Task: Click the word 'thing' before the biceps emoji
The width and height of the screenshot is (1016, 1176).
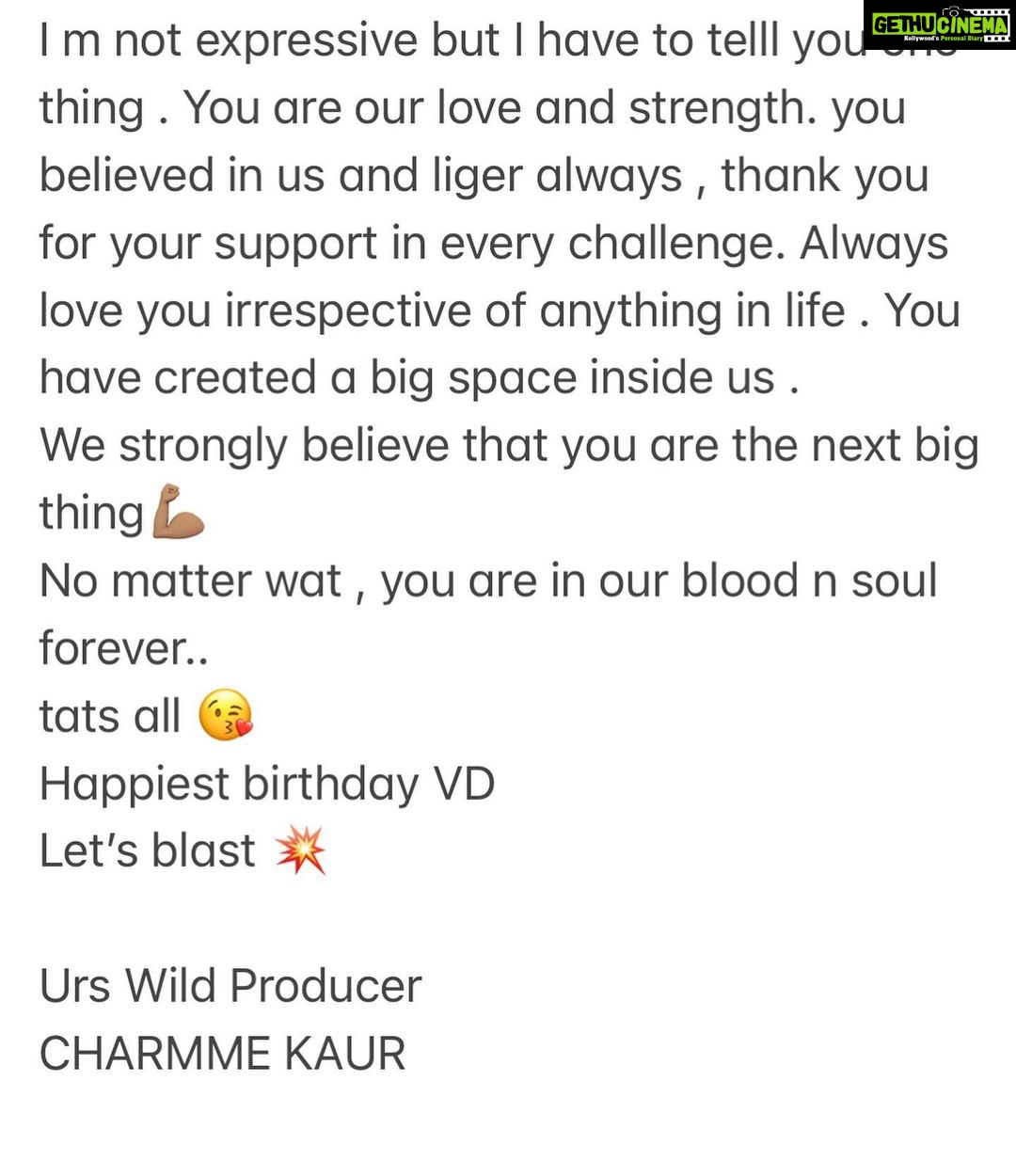Action: click(x=91, y=514)
